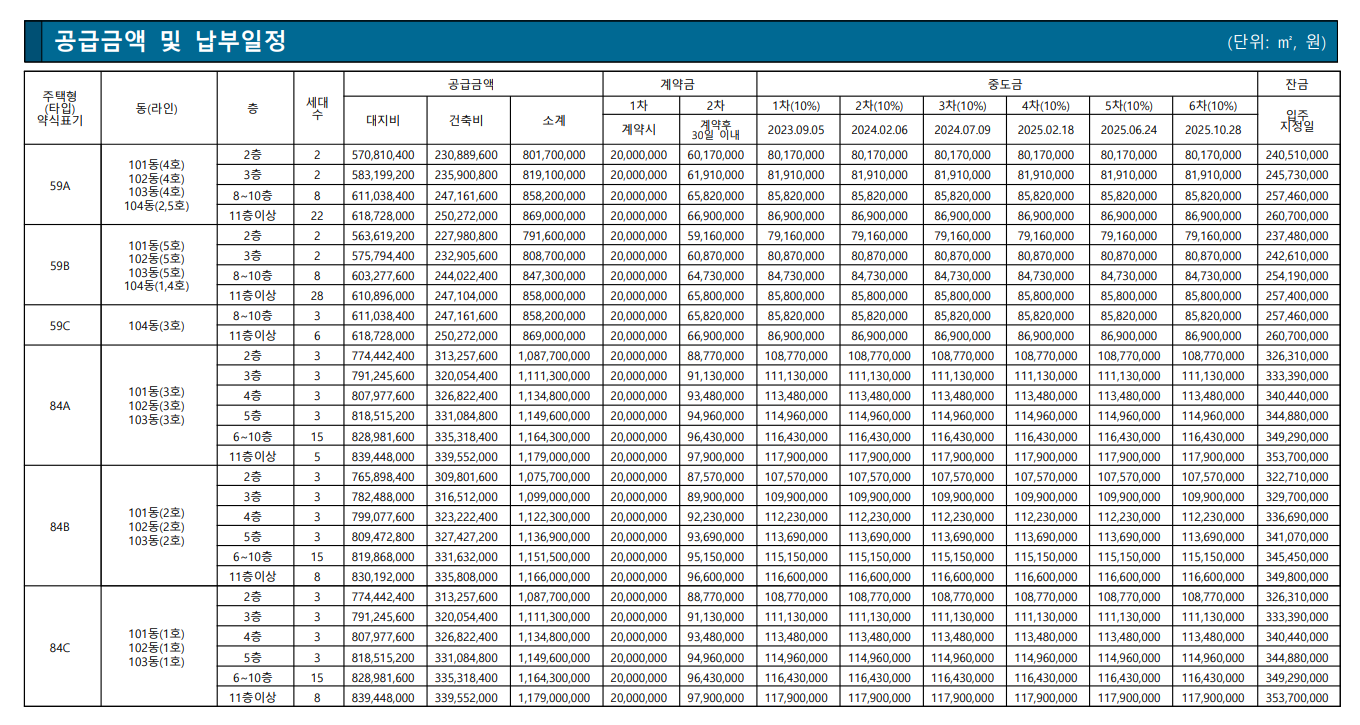
Task: Select the '59C' housing type cell
Action: 62,326
